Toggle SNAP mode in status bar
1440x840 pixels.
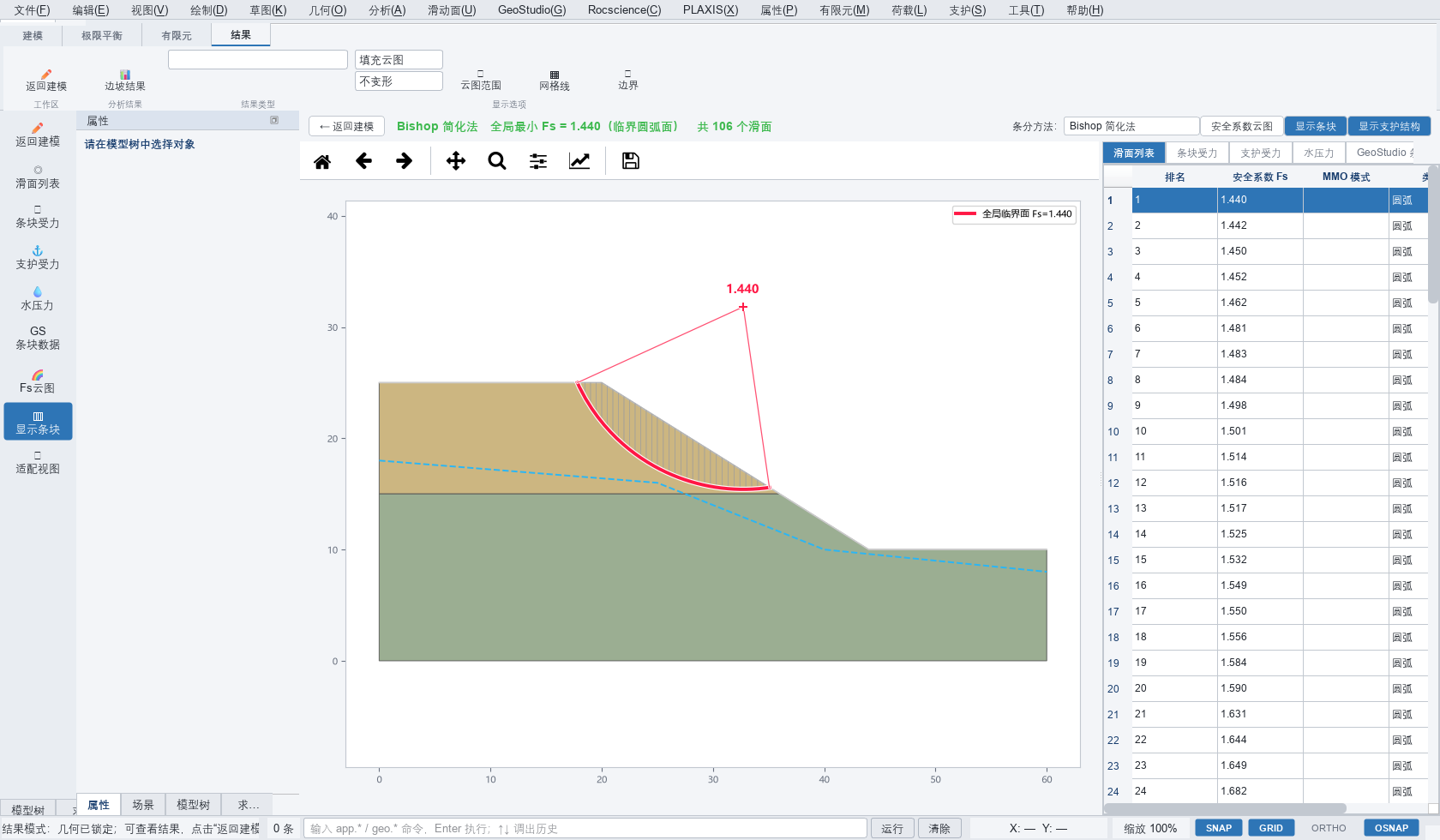[x=1219, y=828]
